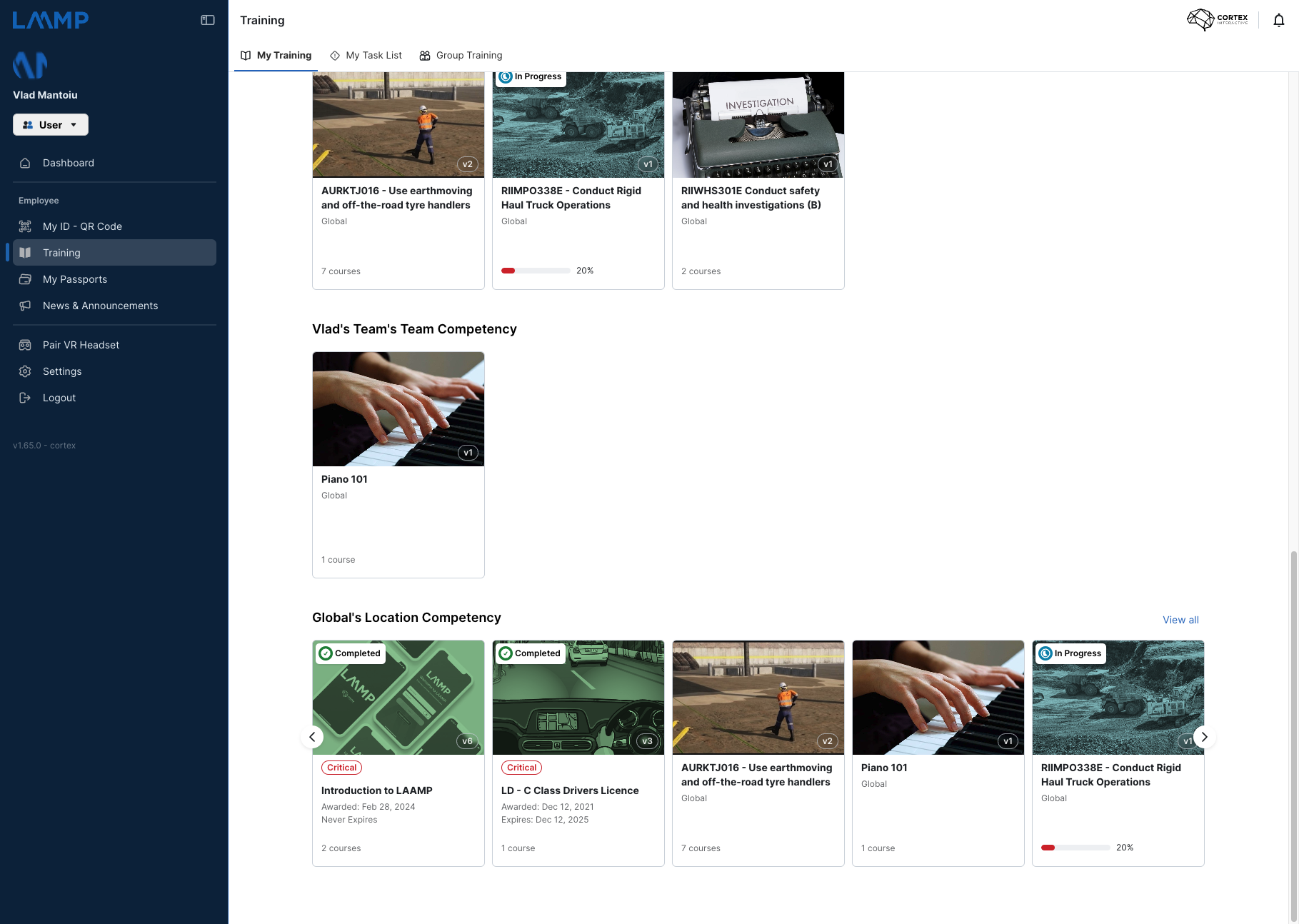Click Vlad Mantoiu's avatar logo

point(30,65)
